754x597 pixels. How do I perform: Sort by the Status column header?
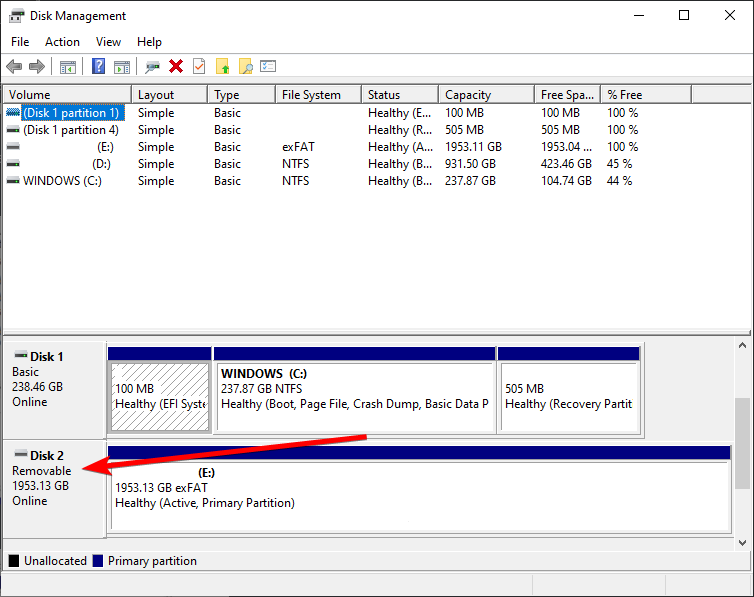(400, 95)
